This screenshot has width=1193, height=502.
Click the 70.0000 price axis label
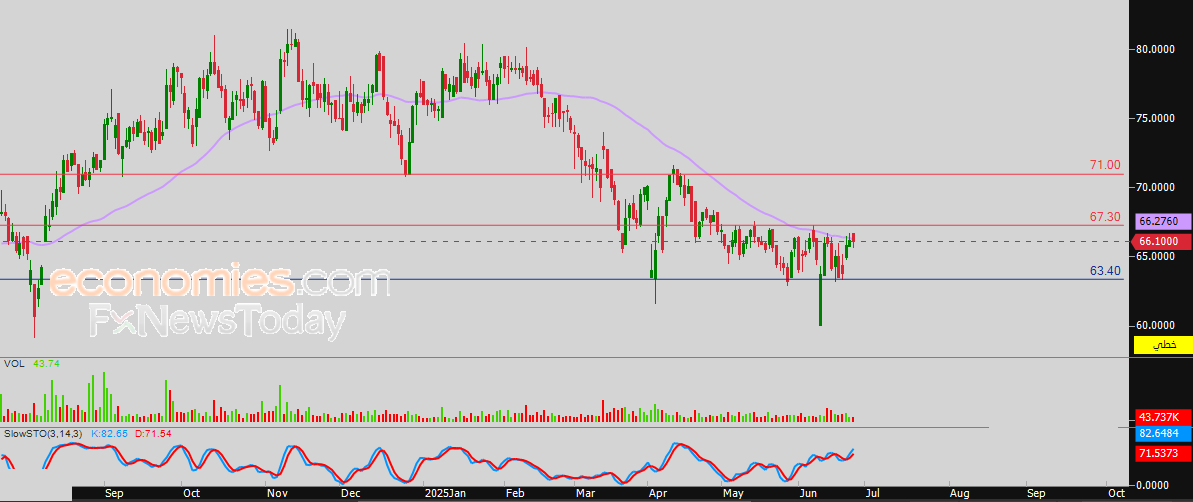[x=1156, y=187]
